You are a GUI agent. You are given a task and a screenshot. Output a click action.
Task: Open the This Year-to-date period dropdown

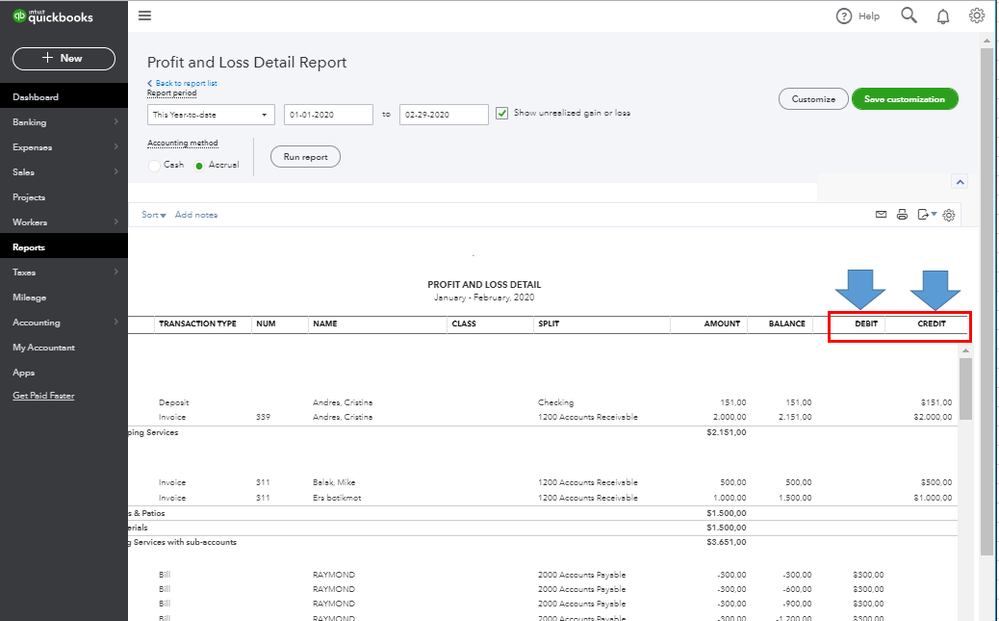211,115
